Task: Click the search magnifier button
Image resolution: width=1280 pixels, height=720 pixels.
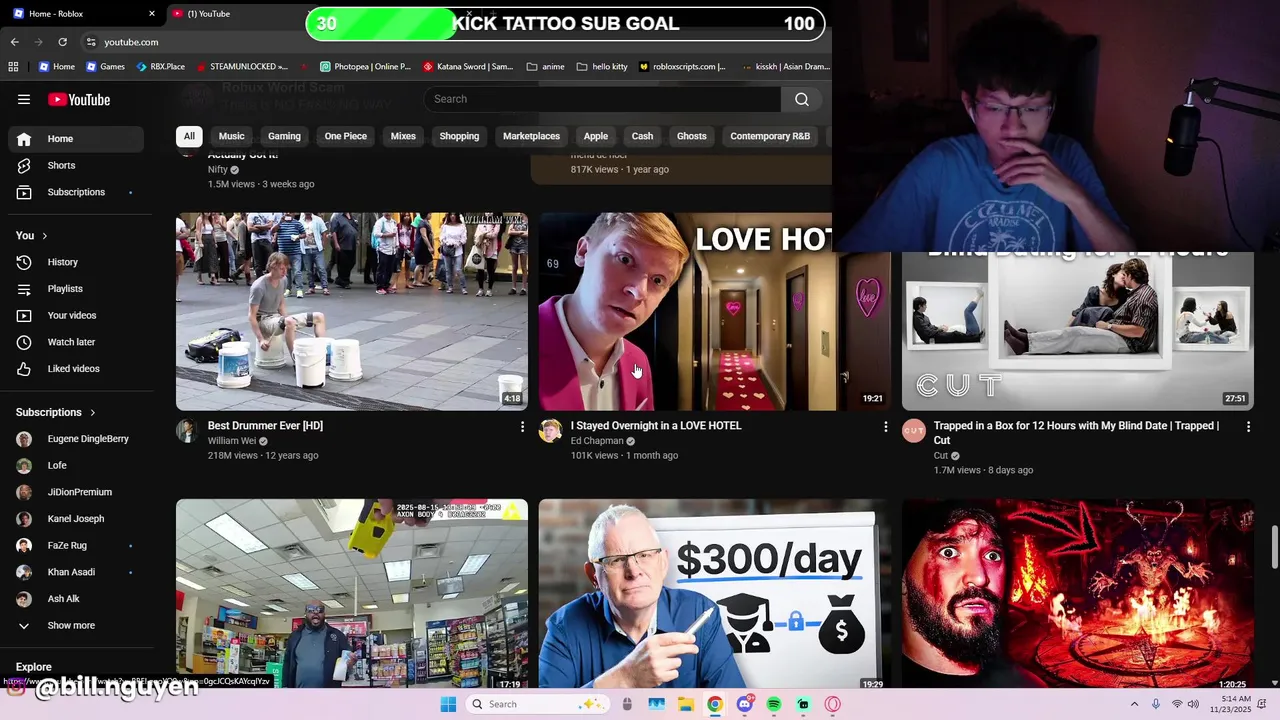Action: click(x=802, y=99)
